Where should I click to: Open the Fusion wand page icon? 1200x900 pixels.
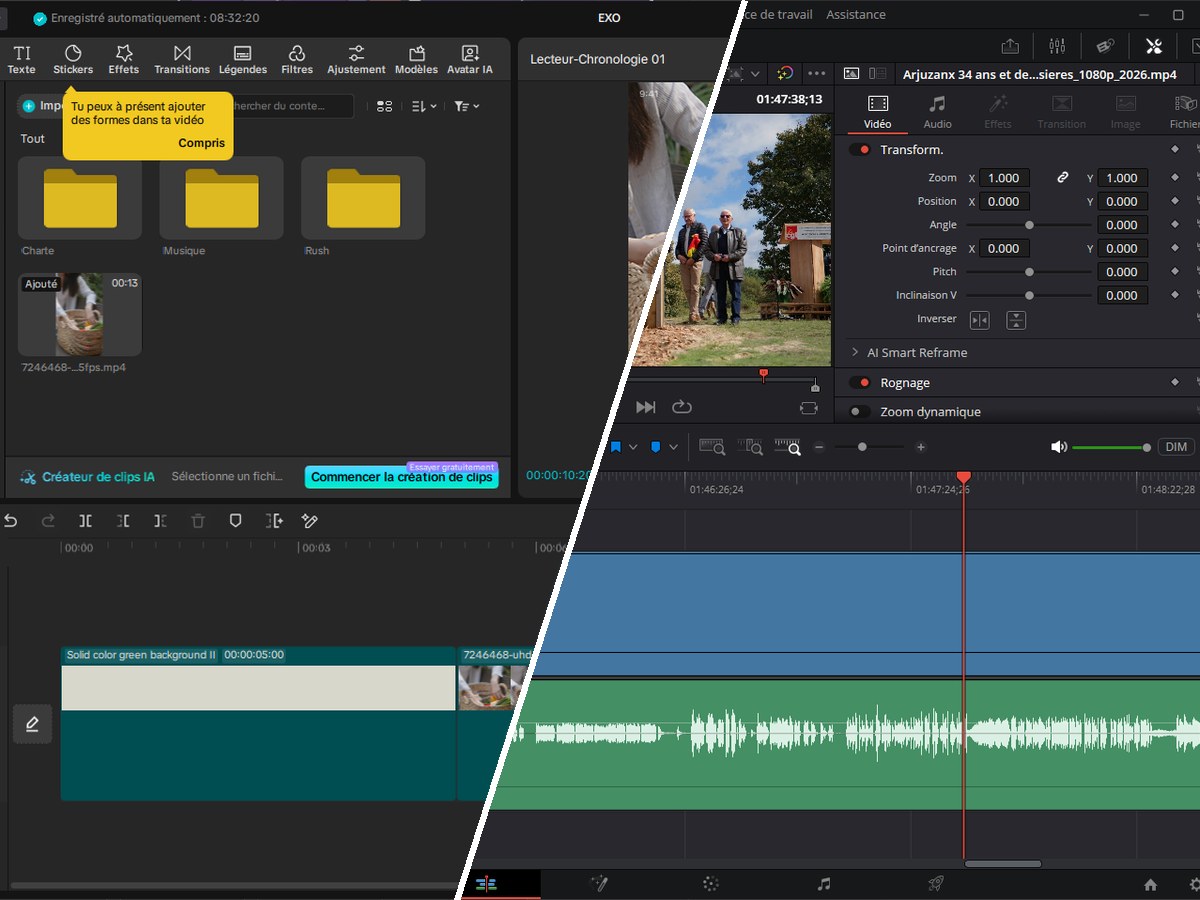point(599,884)
